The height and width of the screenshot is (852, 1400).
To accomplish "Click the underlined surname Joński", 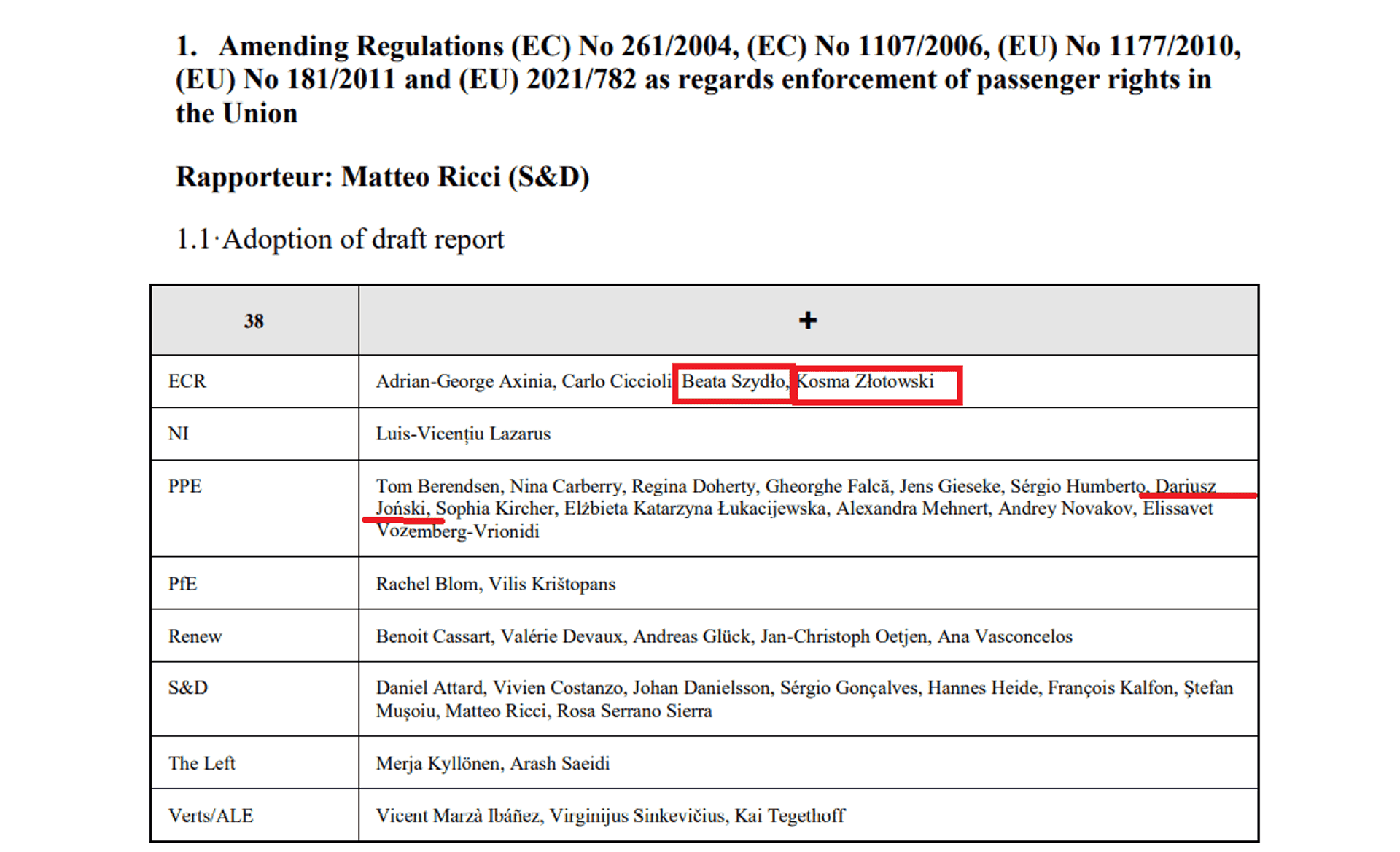I will [401, 509].
